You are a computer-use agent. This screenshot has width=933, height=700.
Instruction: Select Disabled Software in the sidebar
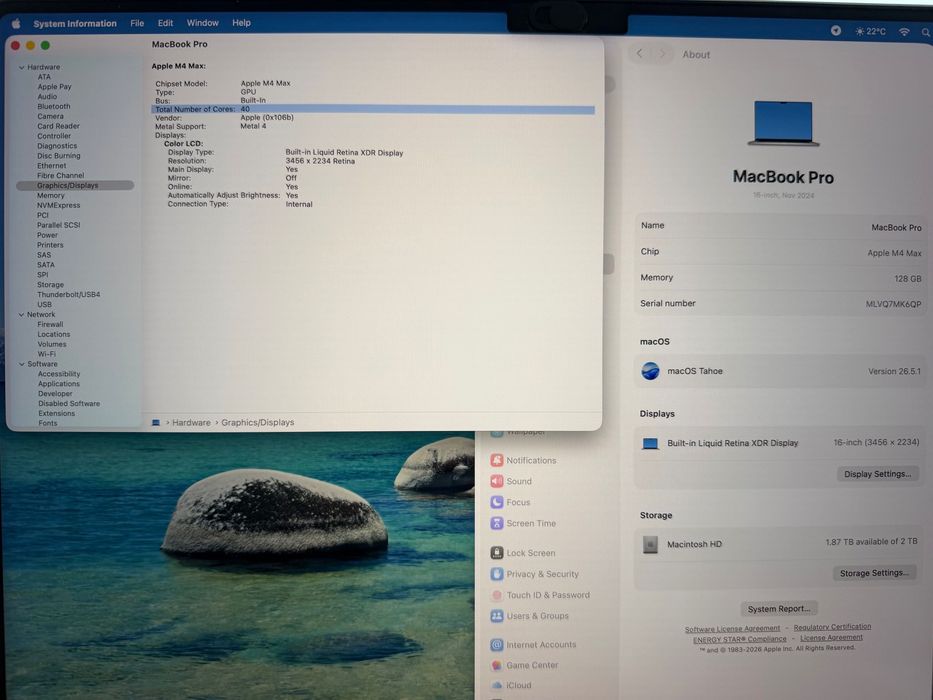pyautogui.click(x=69, y=404)
